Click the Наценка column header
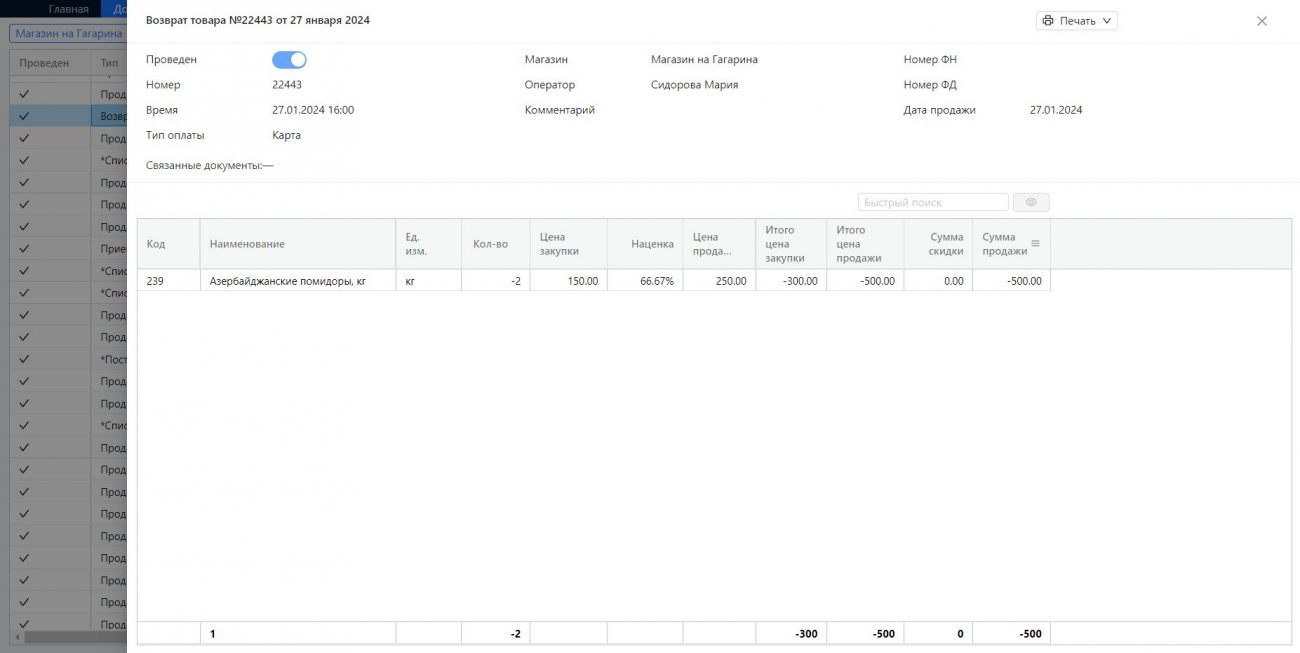 pos(652,244)
